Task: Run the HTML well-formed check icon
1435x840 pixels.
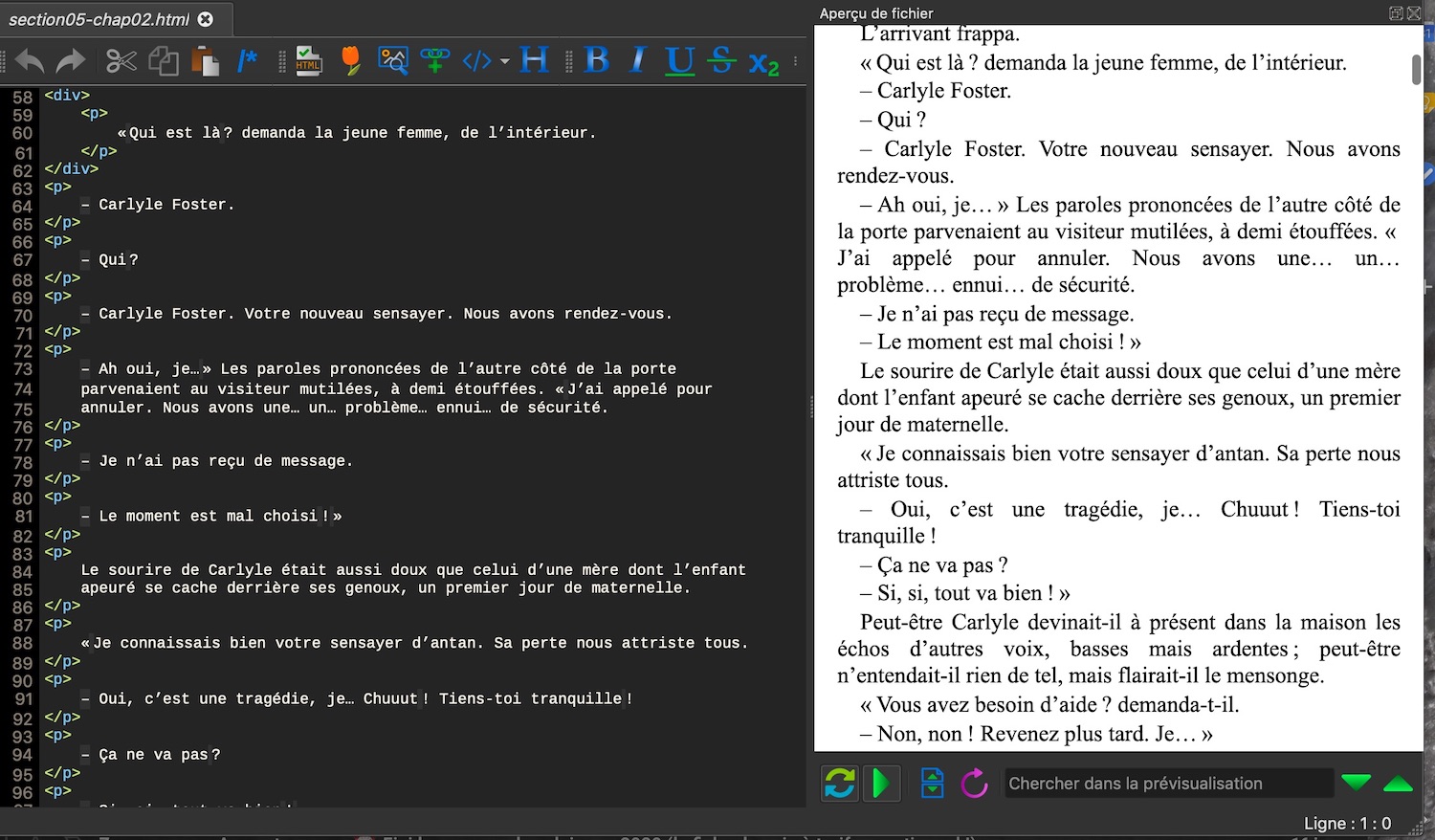Action: [308, 61]
